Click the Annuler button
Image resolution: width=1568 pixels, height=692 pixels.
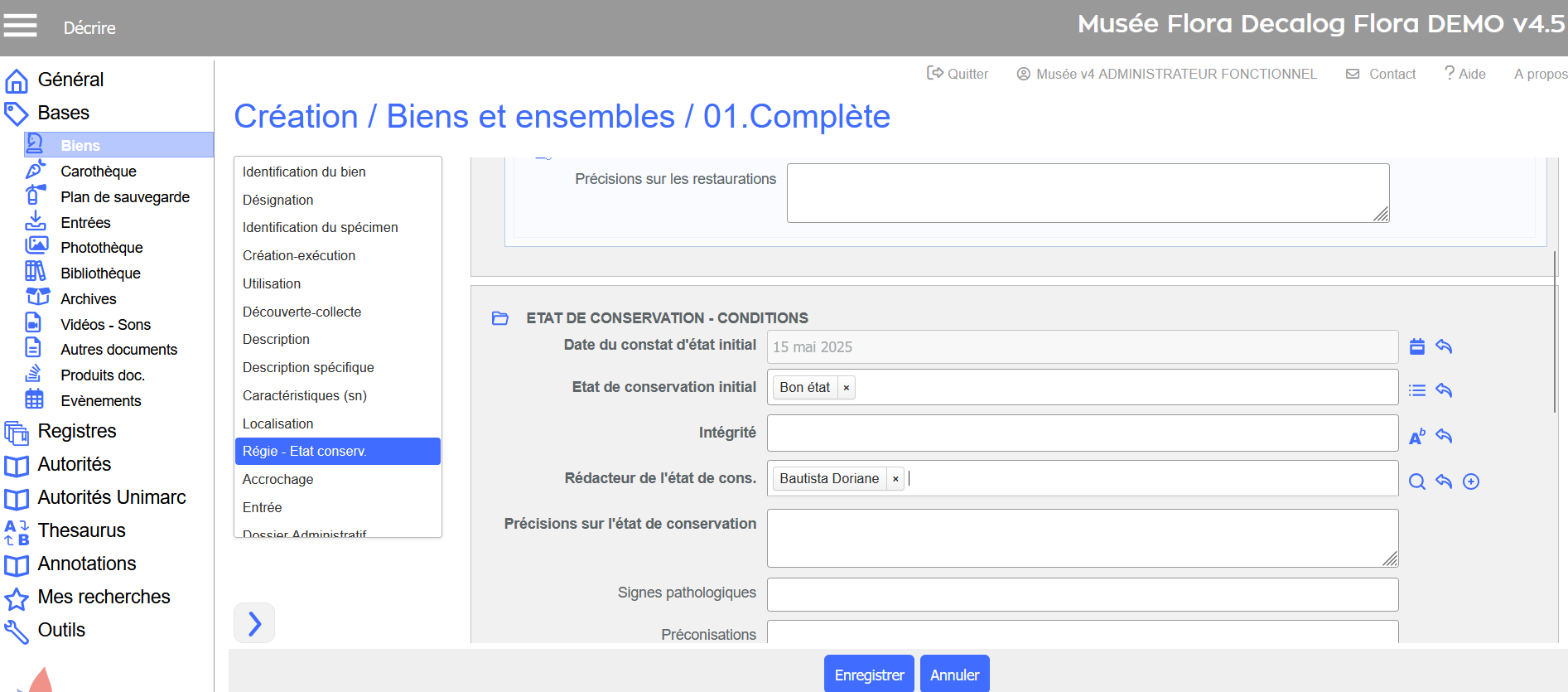point(954,675)
